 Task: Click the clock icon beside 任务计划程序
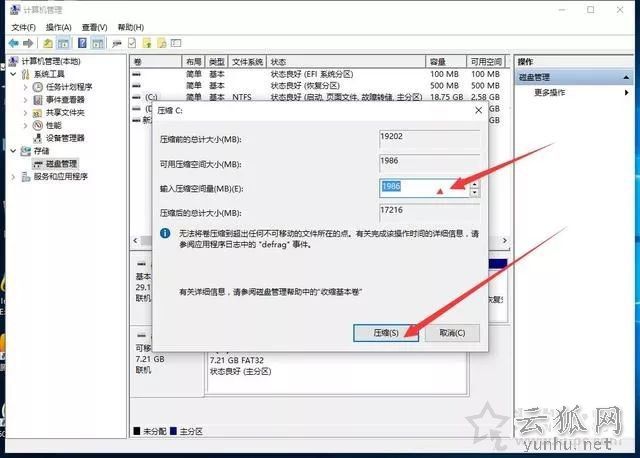(x=38, y=87)
